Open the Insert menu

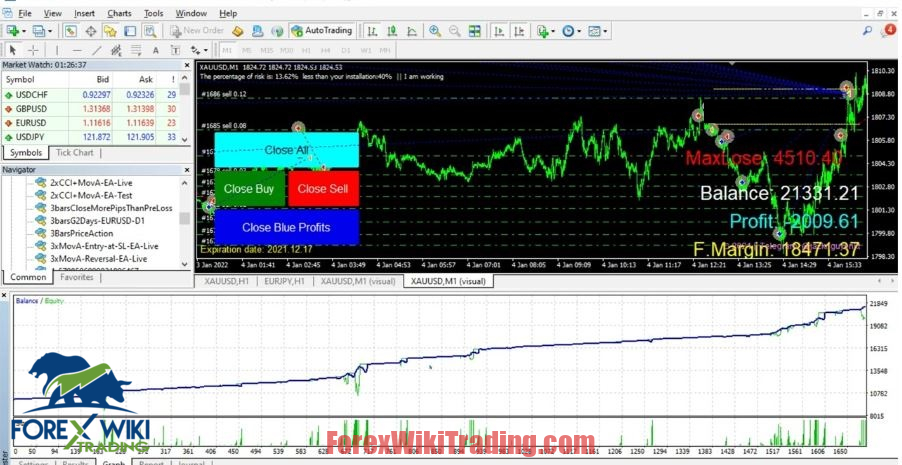coord(85,13)
